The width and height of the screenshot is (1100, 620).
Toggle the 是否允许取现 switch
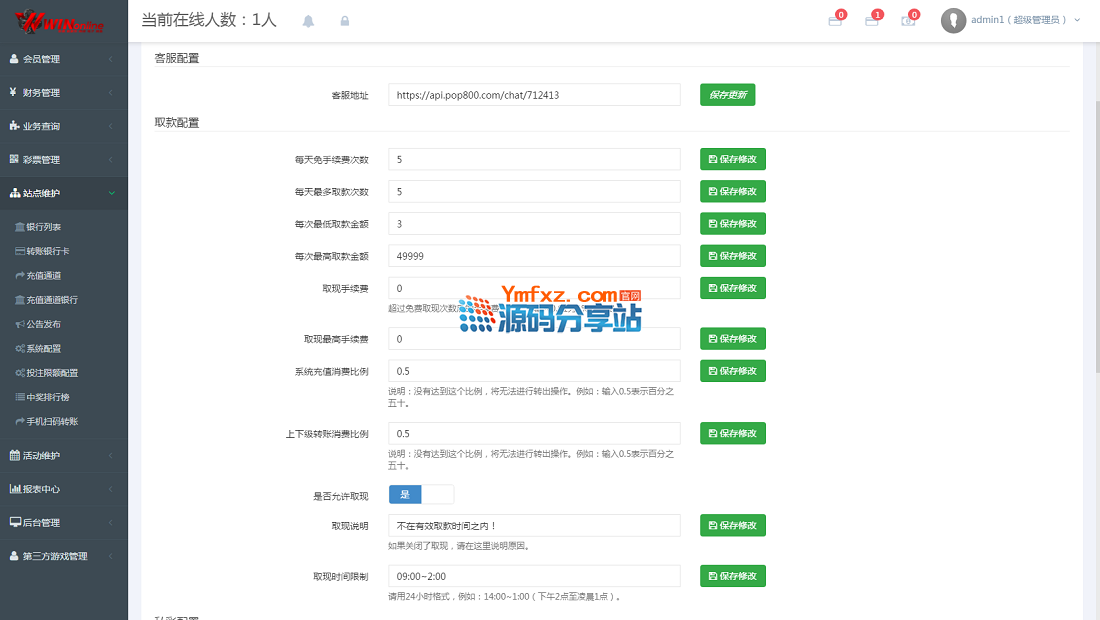421,495
